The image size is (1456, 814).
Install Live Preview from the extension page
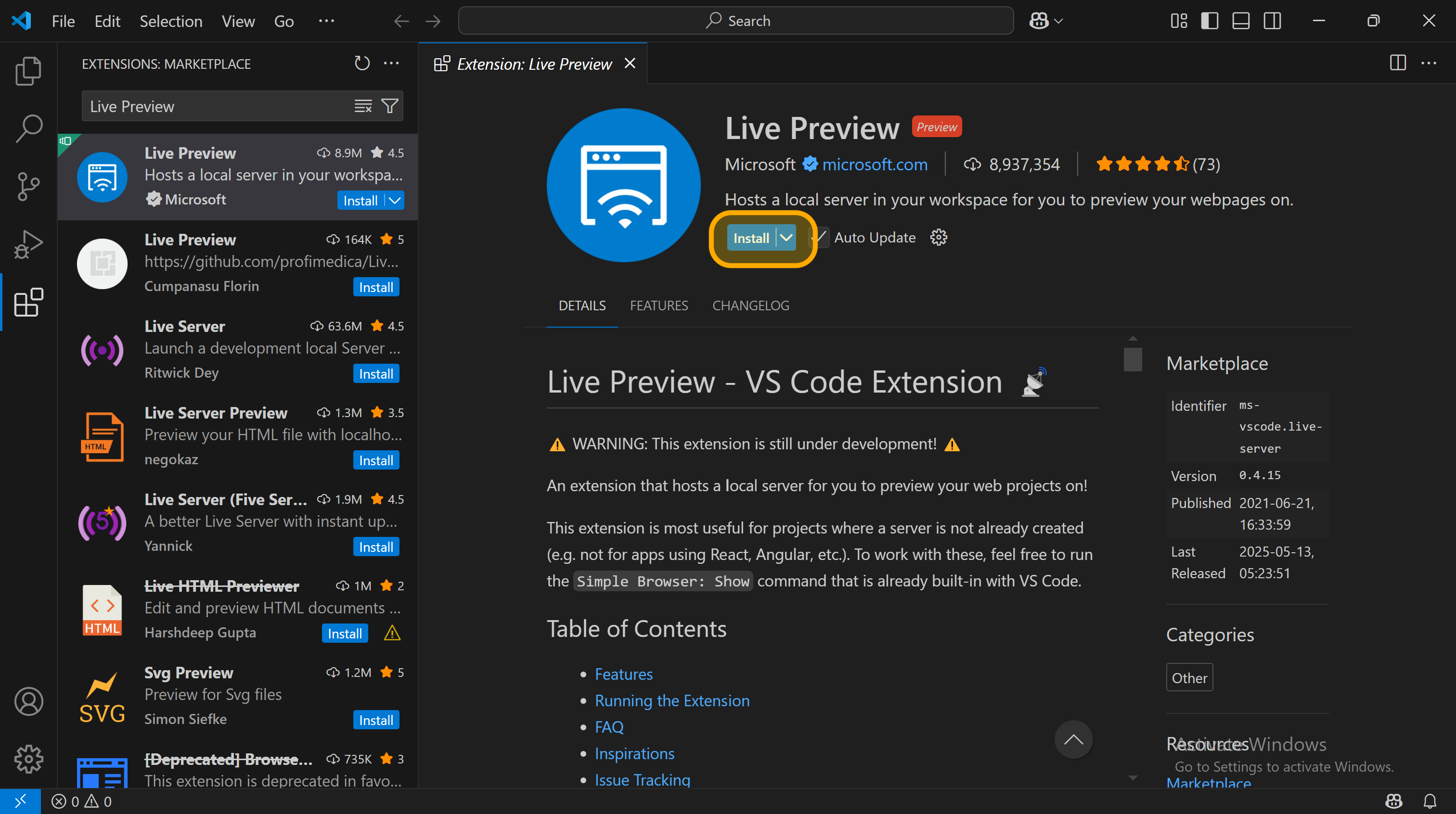tap(750, 238)
